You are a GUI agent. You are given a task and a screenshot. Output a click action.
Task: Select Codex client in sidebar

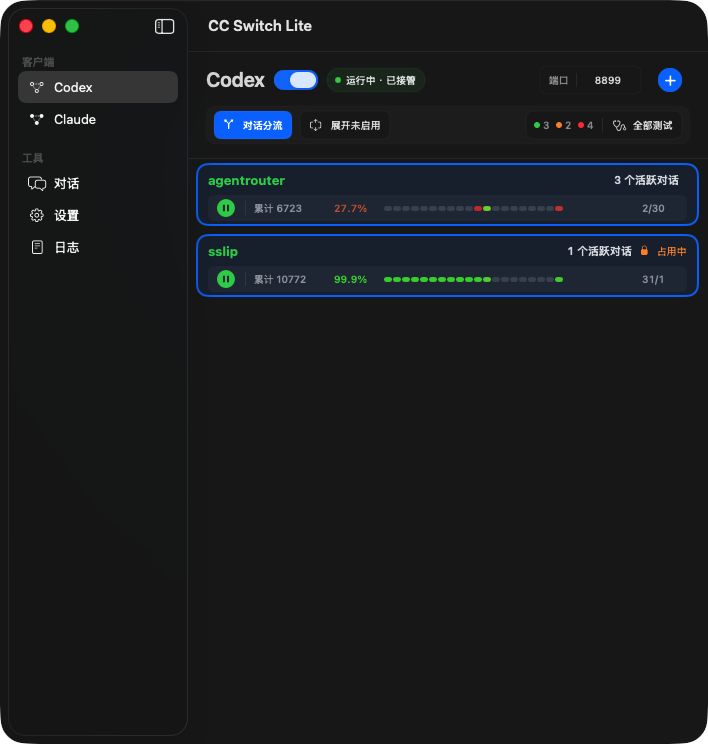tap(98, 87)
